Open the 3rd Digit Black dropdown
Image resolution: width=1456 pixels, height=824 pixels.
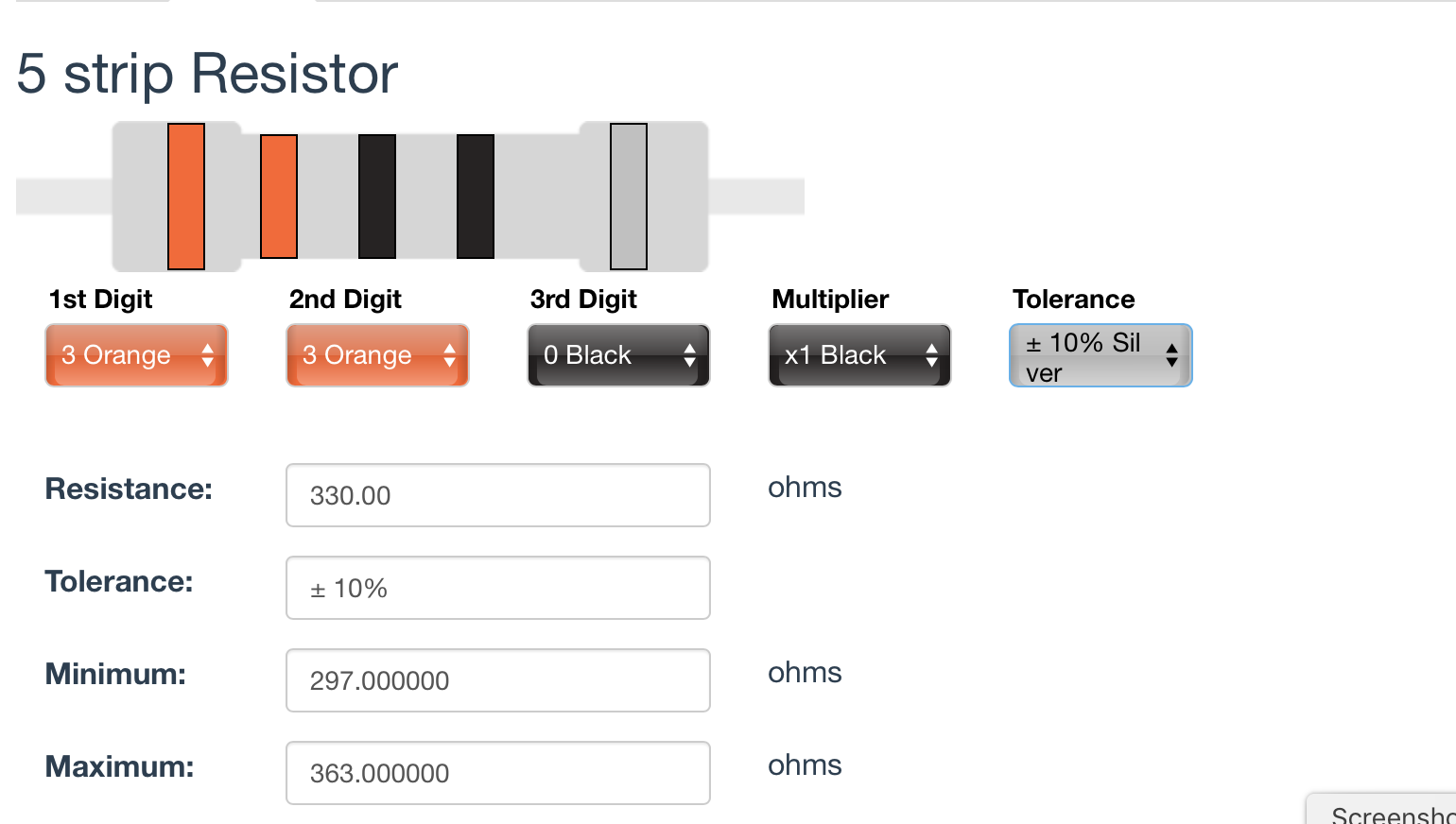coord(618,355)
